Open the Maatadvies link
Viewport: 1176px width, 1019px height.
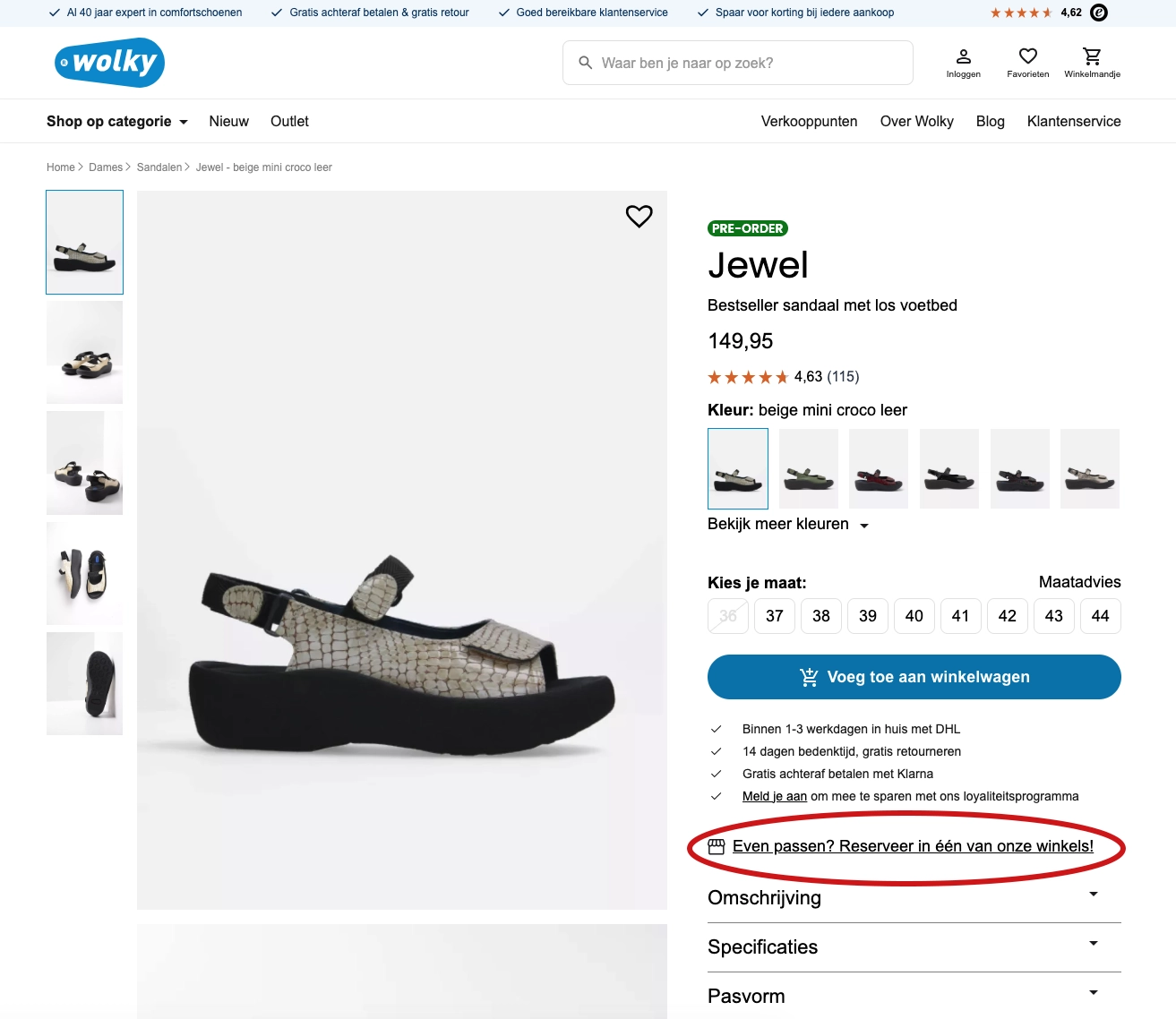click(x=1079, y=582)
